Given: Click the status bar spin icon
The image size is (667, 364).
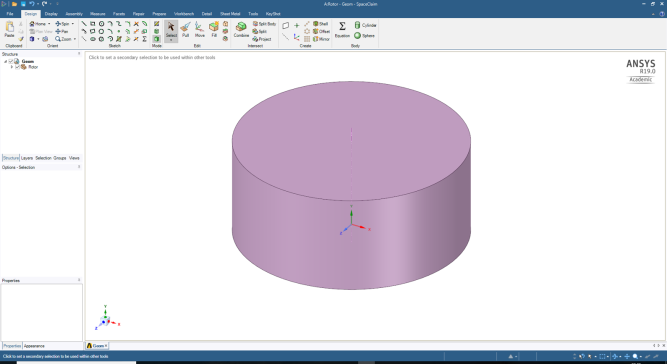Looking at the screenshot, I should [x=614, y=356].
